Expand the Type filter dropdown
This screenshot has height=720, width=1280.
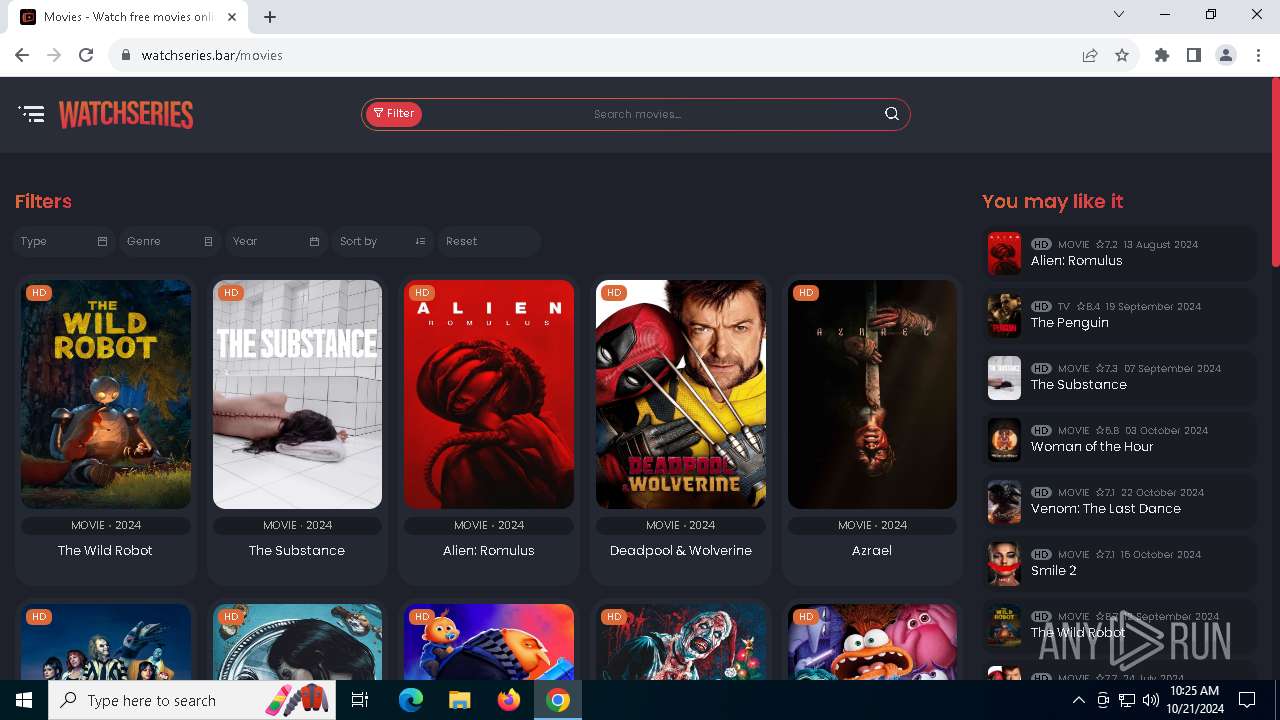[64, 241]
